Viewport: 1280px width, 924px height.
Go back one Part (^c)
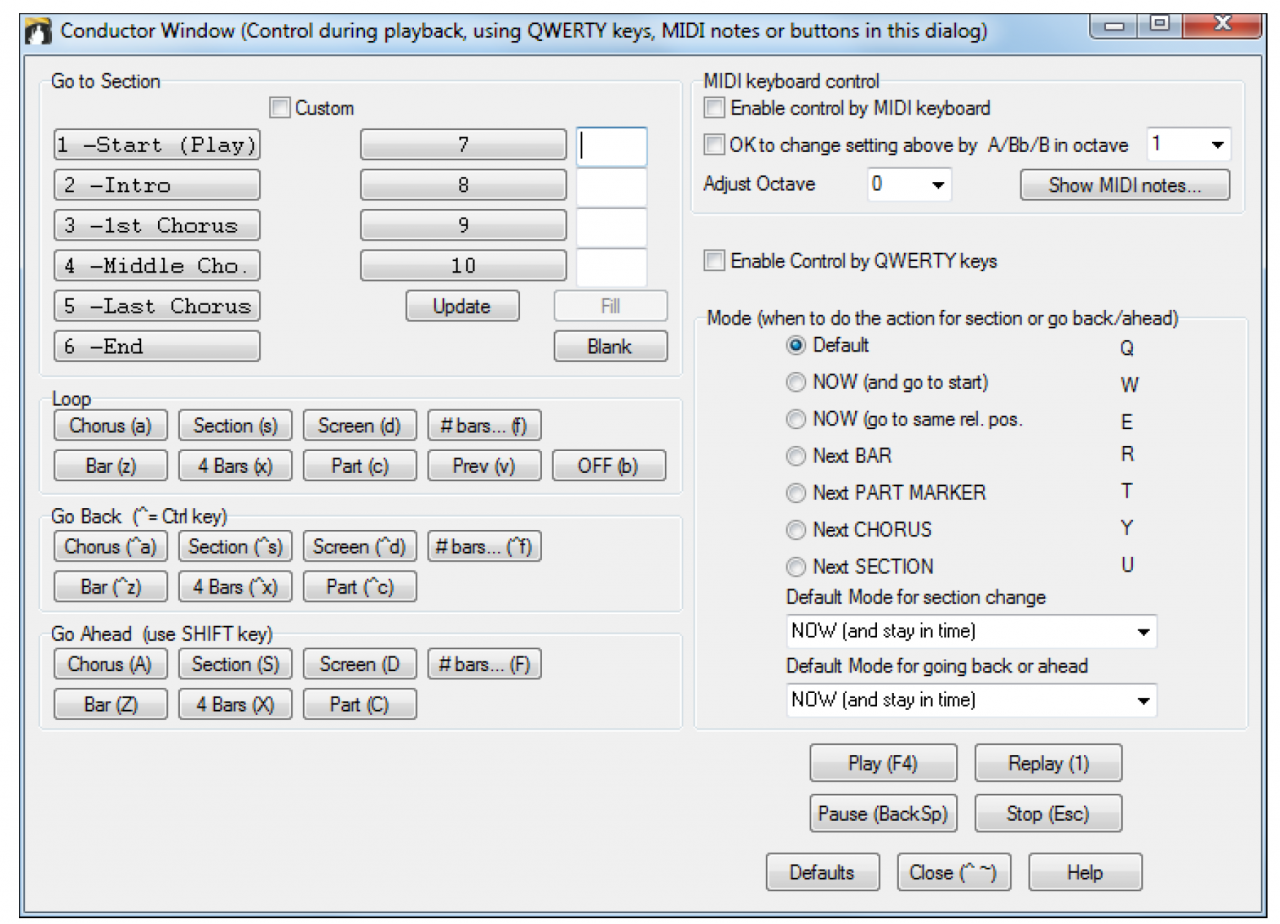(x=360, y=586)
